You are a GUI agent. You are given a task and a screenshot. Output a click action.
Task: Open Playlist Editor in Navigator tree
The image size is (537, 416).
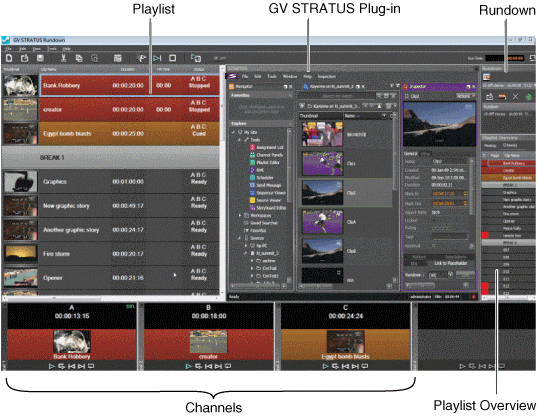point(267,162)
